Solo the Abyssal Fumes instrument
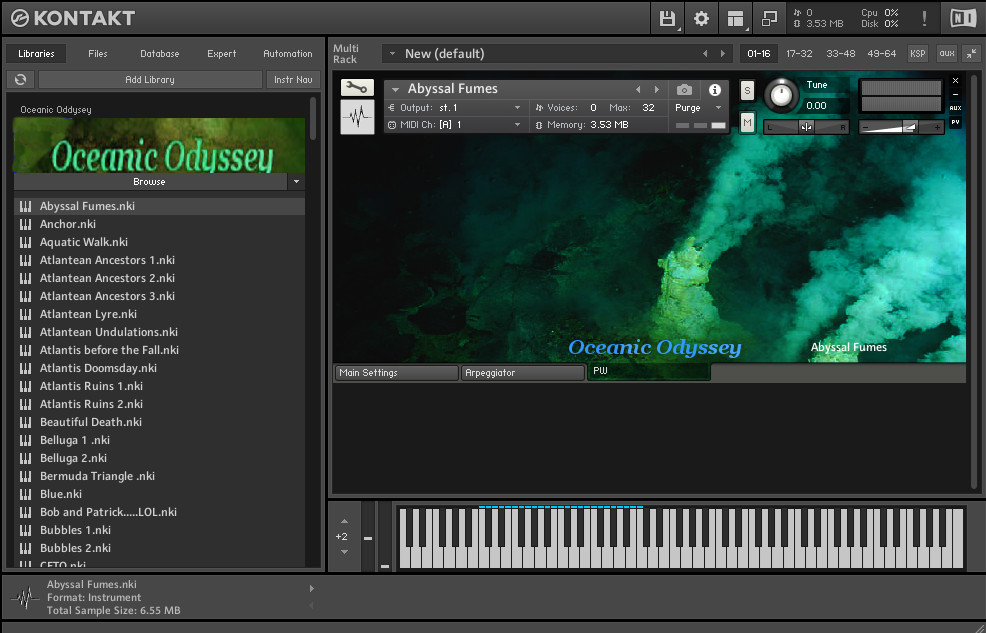The width and height of the screenshot is (986, 633). point(747,91)
